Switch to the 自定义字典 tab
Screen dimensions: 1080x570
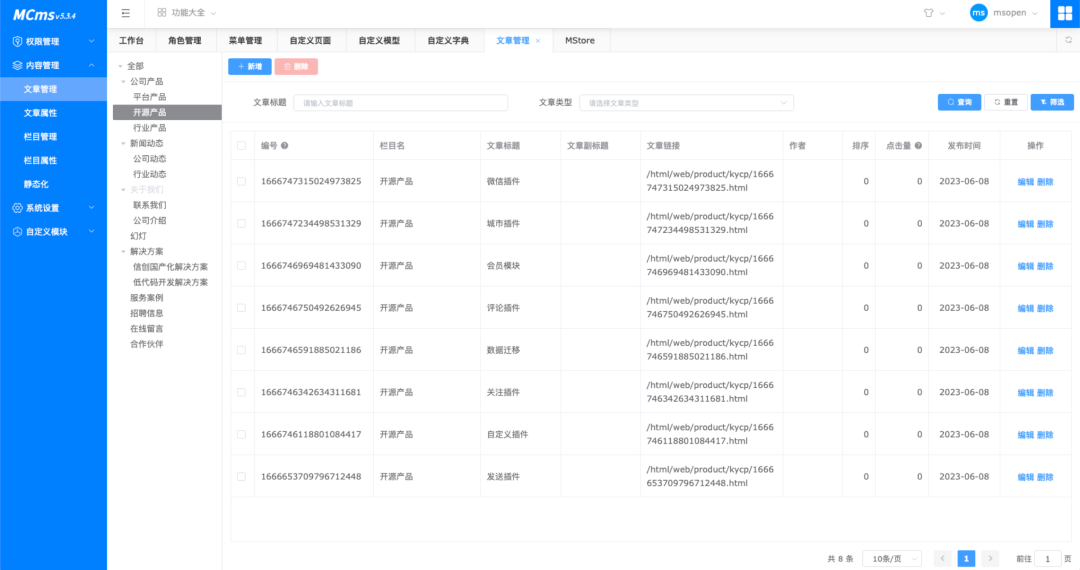point(448,41)
